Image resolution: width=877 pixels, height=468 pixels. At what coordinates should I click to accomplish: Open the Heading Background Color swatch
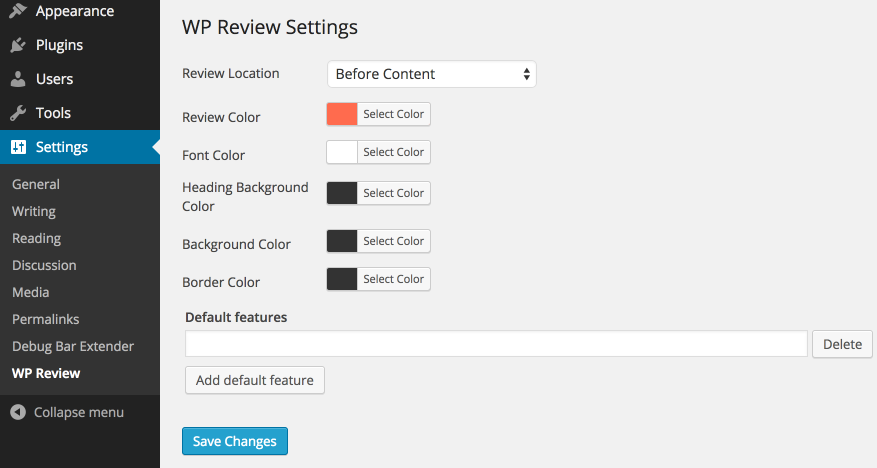[342, 193]
